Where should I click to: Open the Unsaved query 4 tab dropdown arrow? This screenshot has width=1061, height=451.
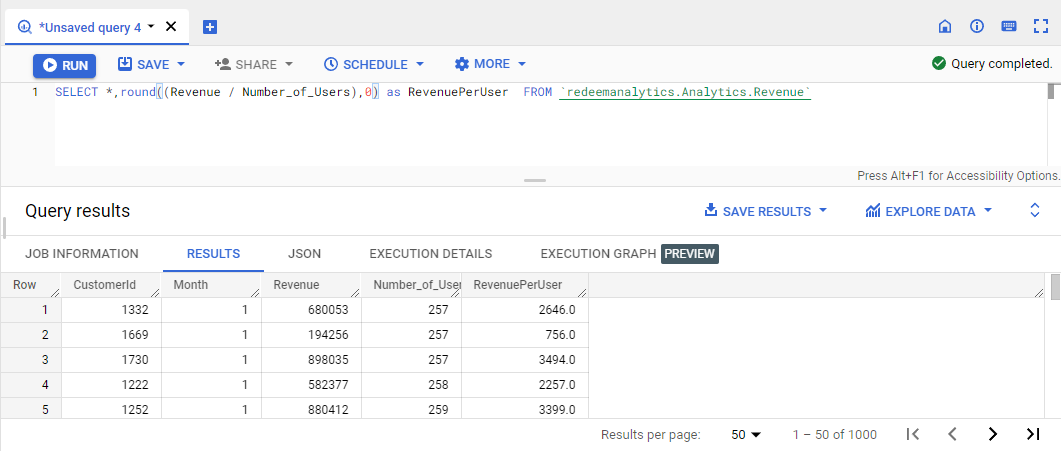151,26
